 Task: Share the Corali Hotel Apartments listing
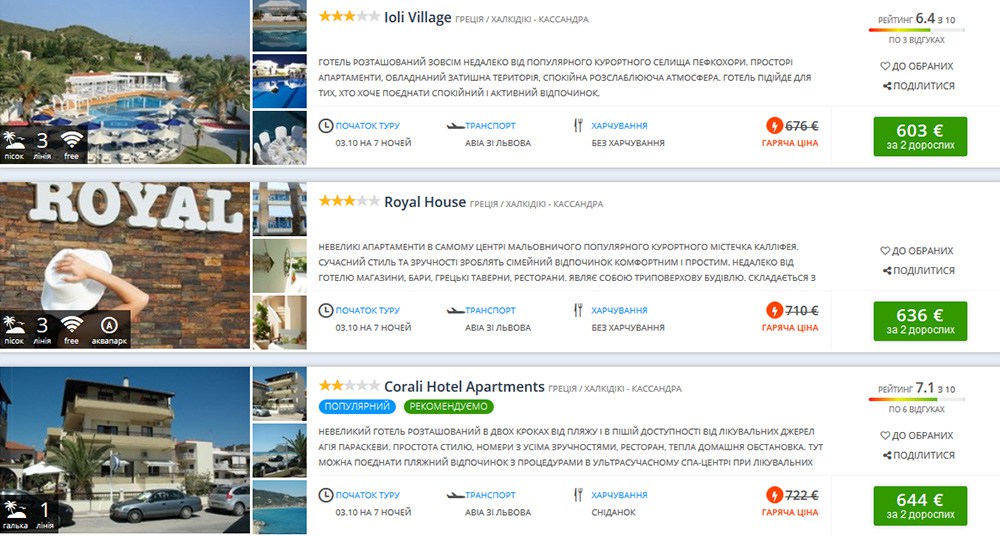click(x=918, y=455)
